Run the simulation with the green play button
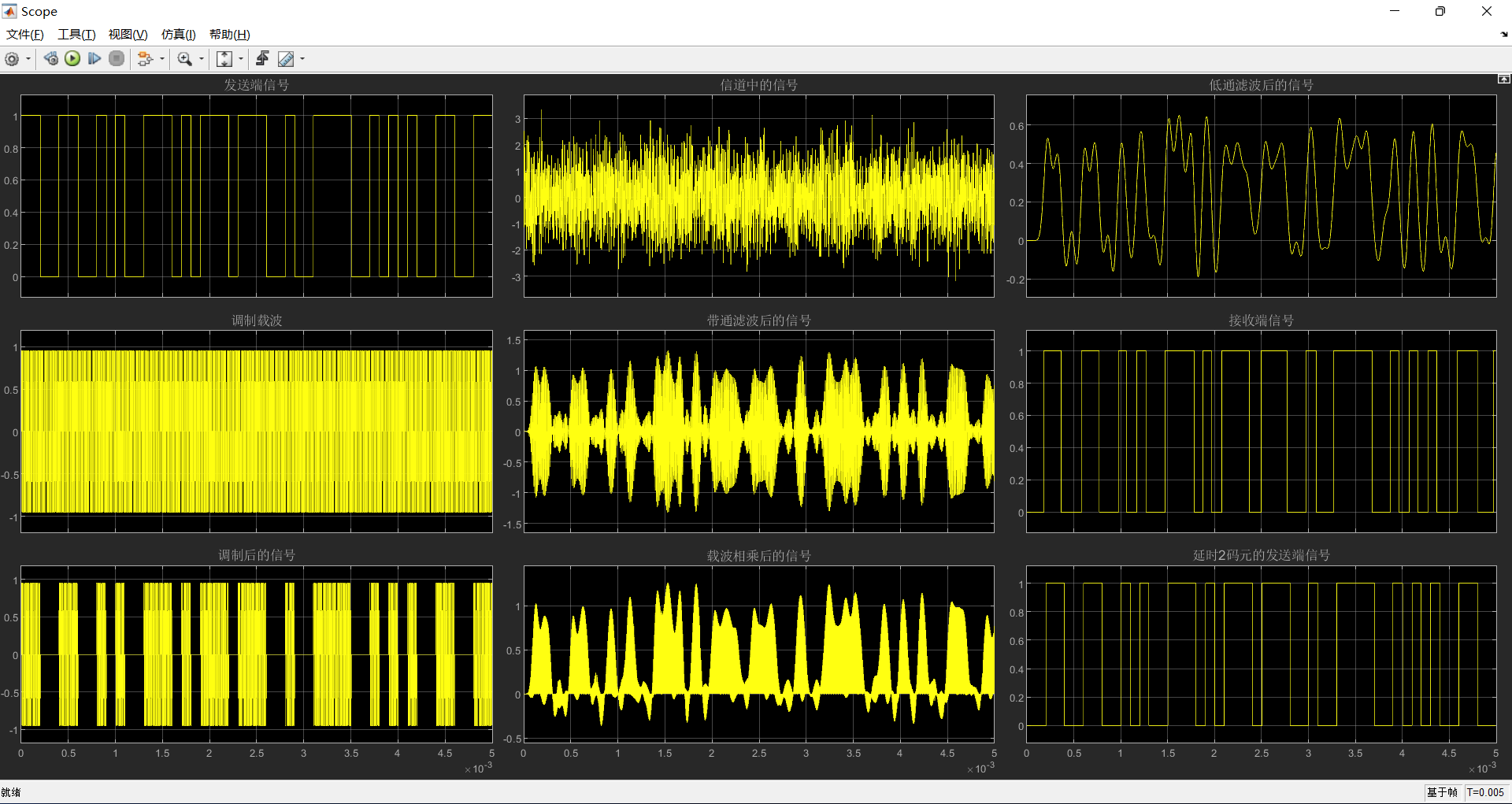The image size is (1512, 804). click(72, 59)
